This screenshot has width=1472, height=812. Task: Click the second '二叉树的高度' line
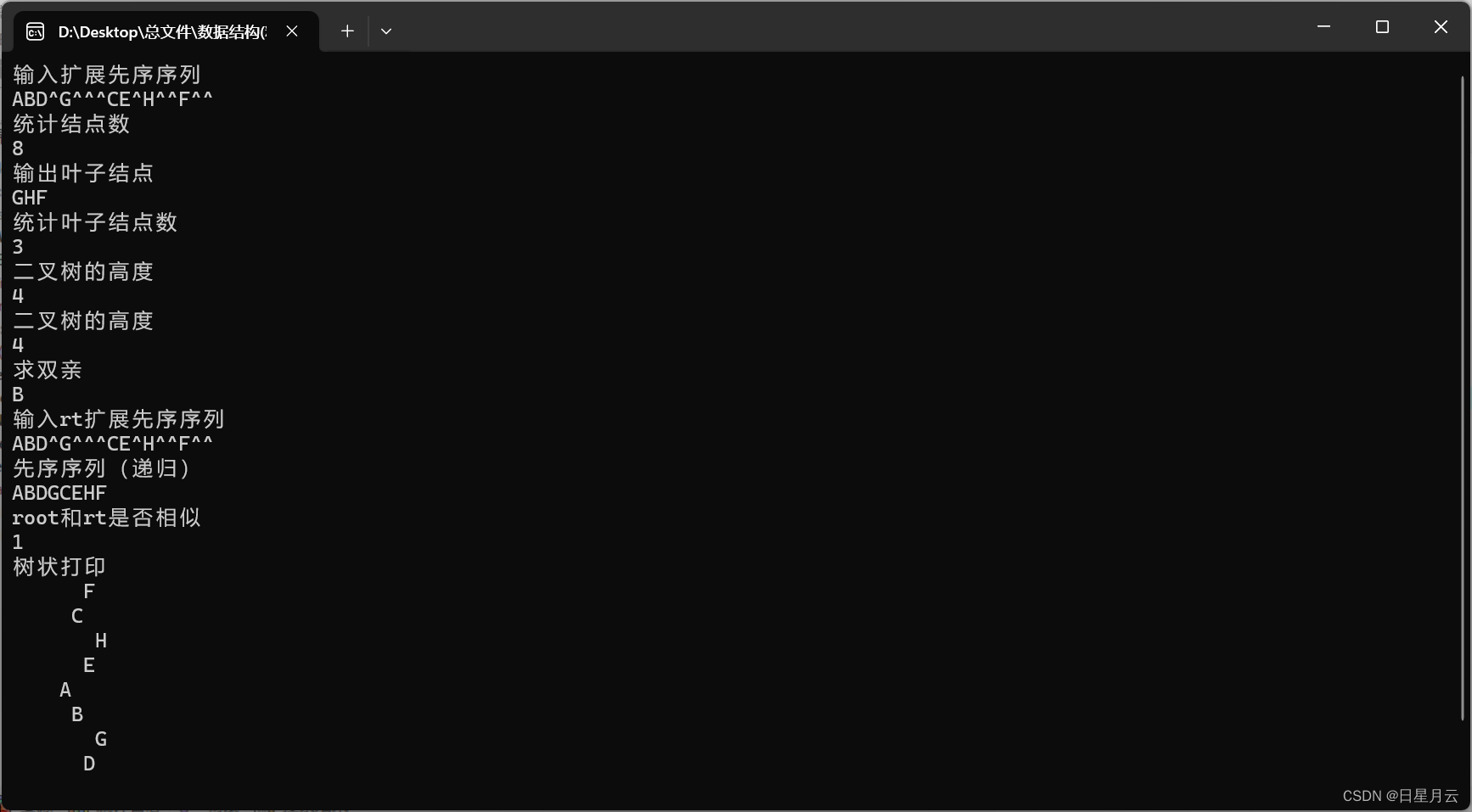[83, 321]
